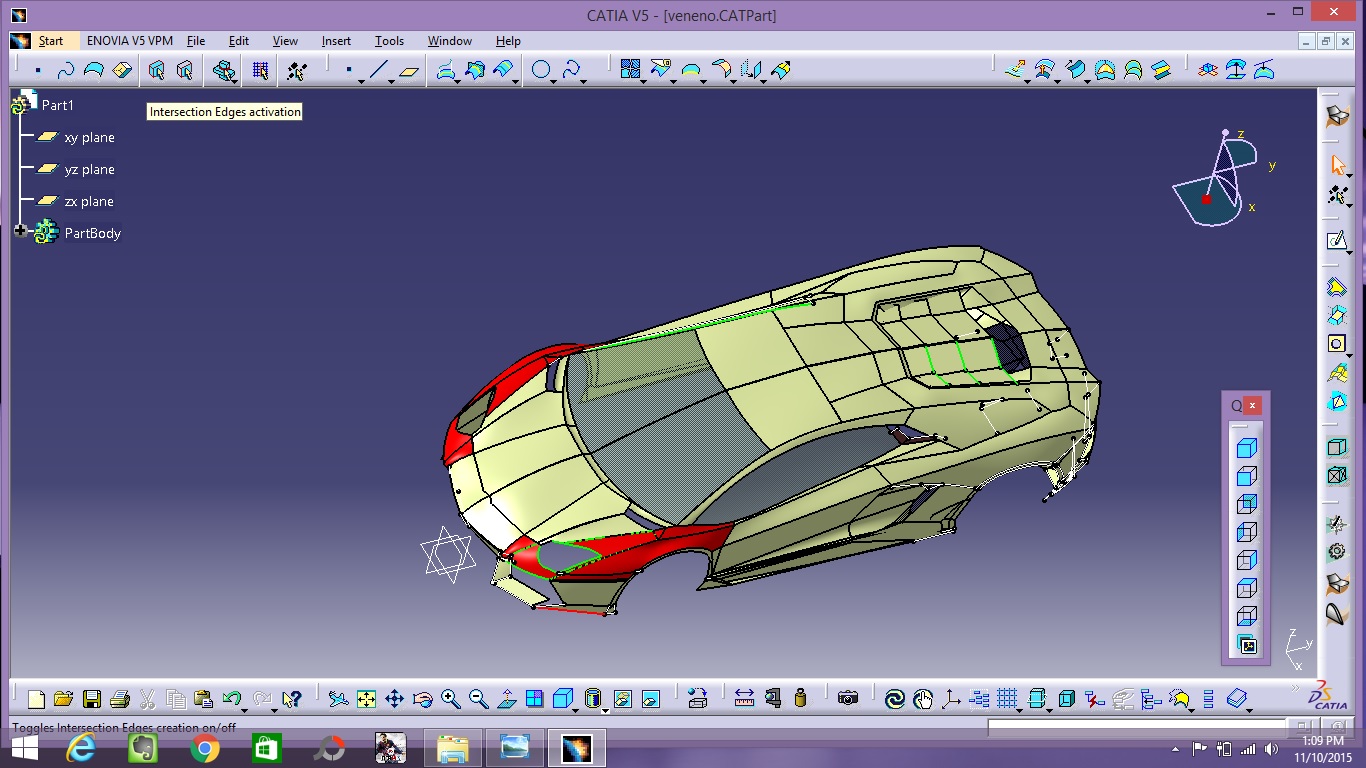The image size is (1366, 768).
Task: Click the Normal View icon
Action: coord(507,699)
